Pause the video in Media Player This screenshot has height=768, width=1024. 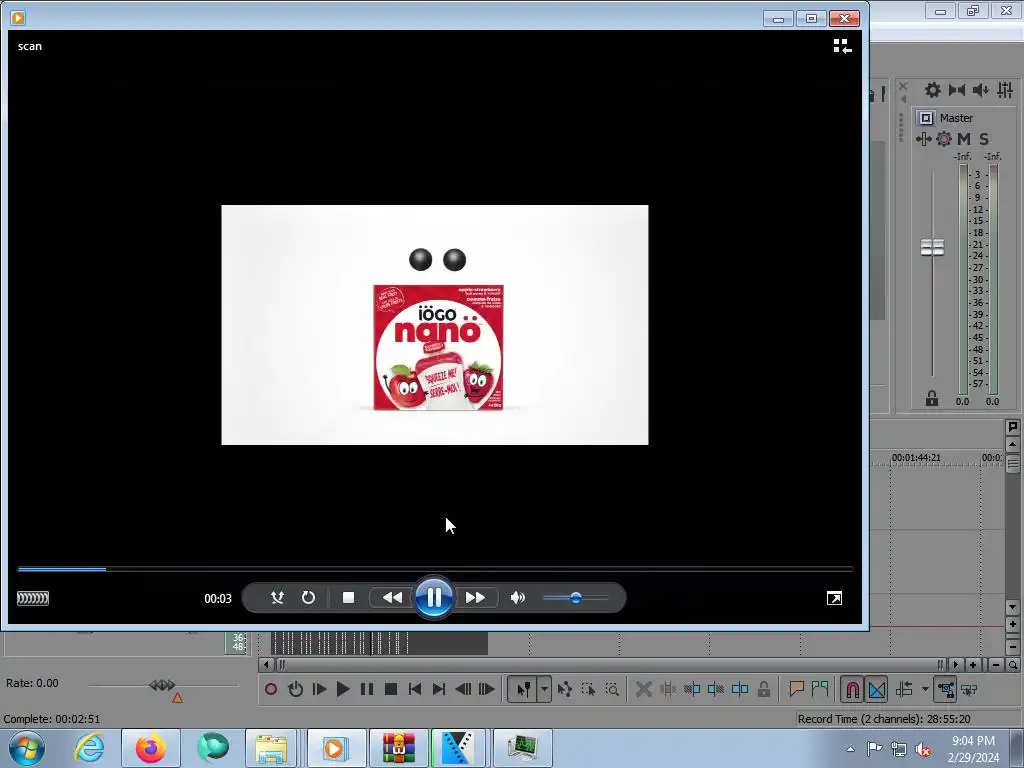pos(434,597)
